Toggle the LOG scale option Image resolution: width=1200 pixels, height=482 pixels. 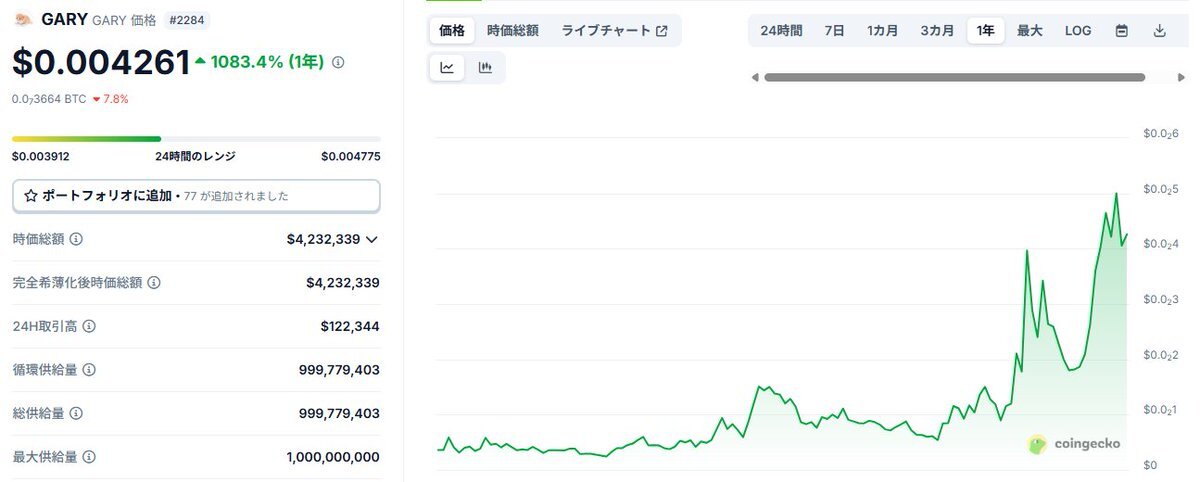coord(1078,31)
